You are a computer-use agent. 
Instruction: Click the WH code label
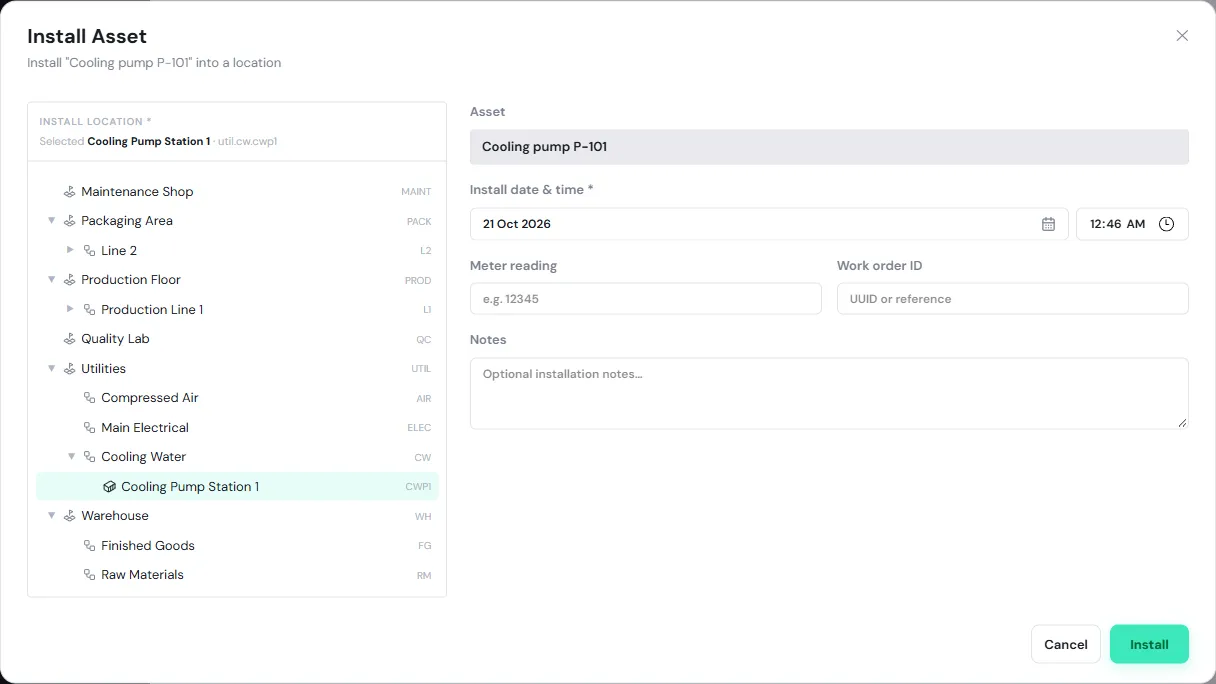tap(423, 516)
